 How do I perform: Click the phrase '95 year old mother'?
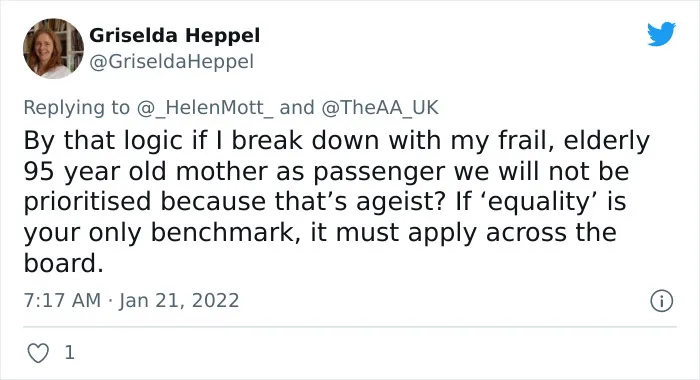(x=145, y=171)
